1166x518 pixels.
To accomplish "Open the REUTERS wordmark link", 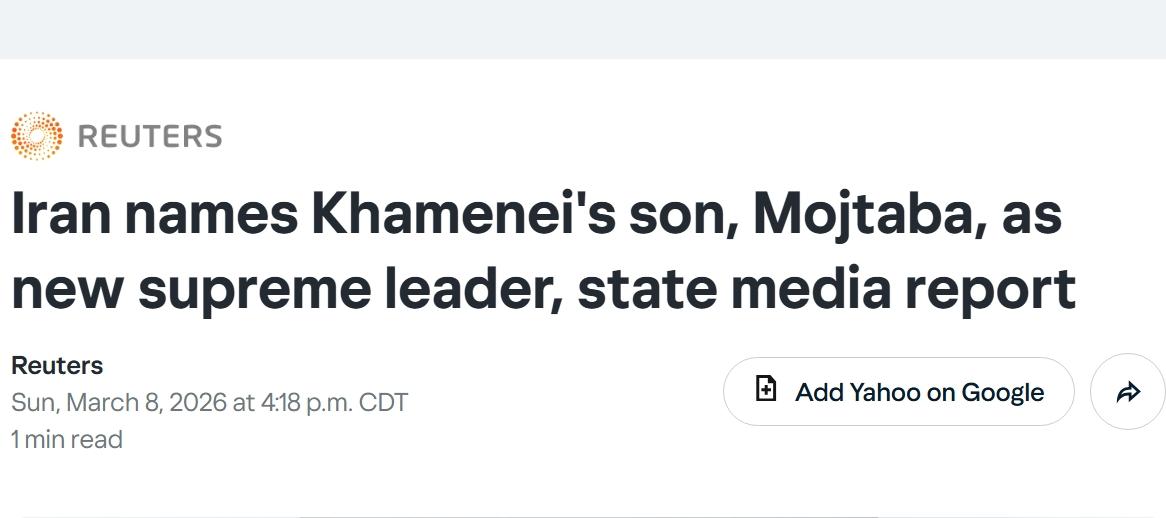I will pyautogui.click(x=150, y=136).
